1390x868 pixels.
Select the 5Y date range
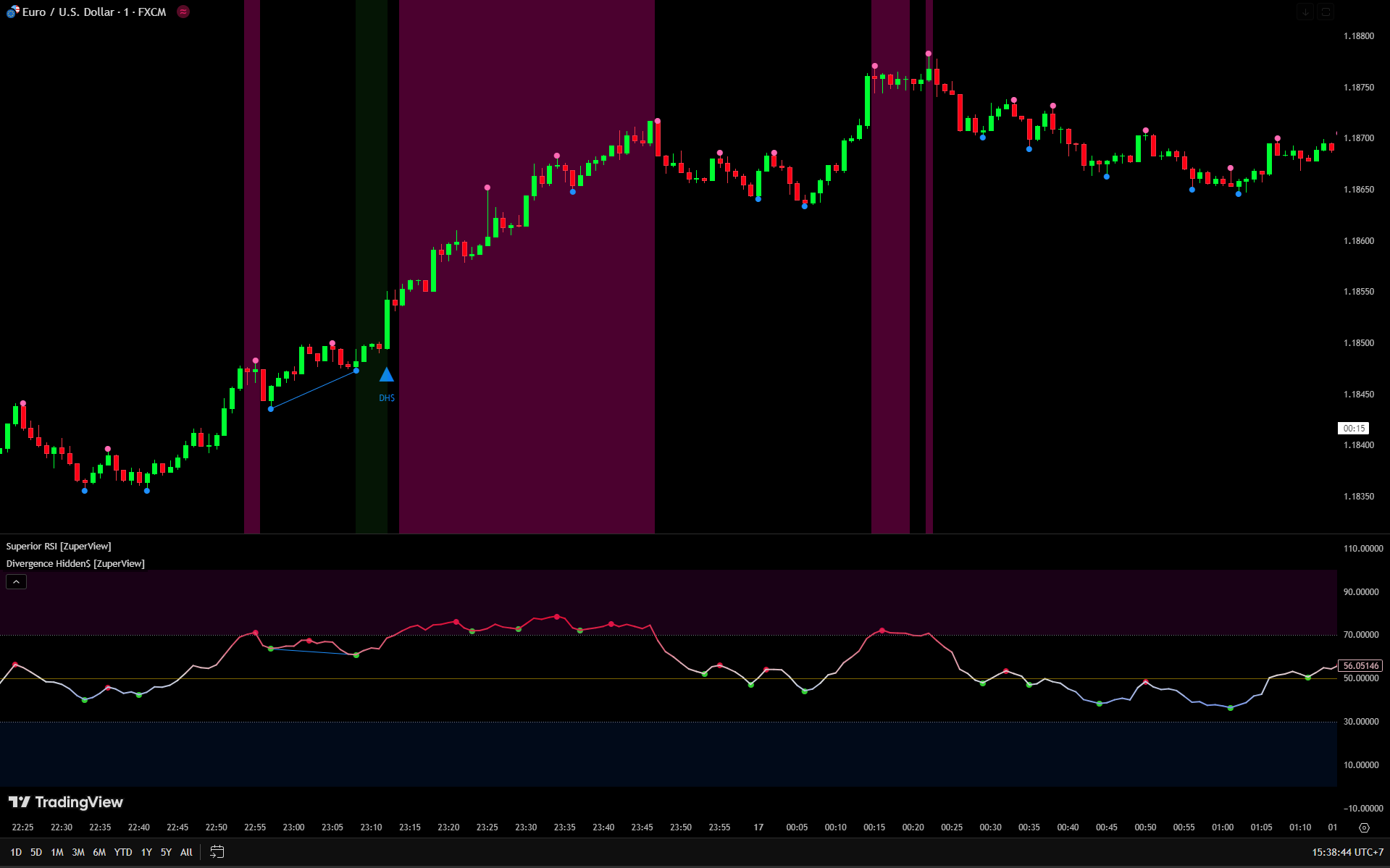point(166,852)
